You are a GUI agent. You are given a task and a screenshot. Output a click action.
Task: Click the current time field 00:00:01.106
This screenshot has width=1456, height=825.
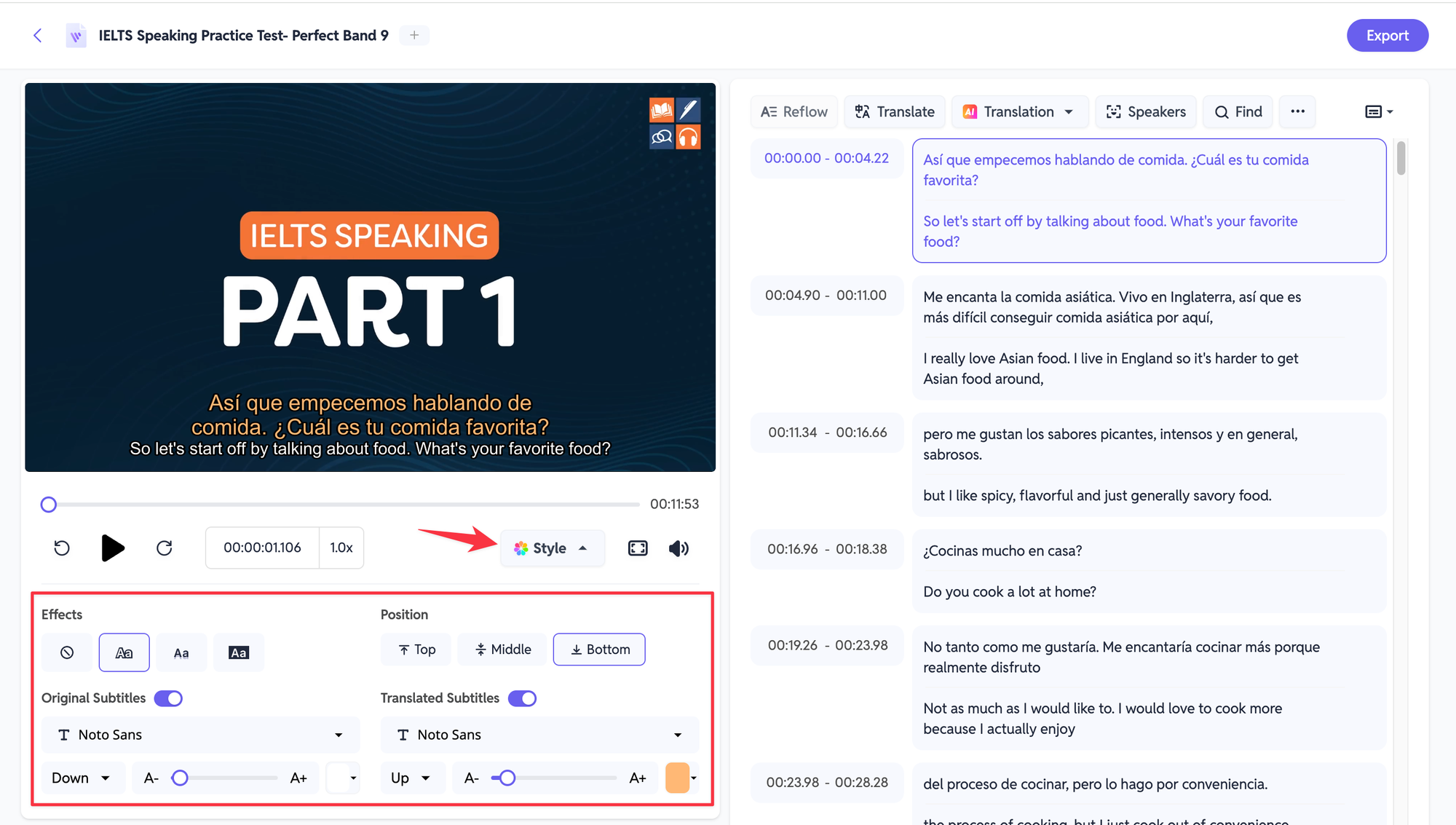click(262, 548)
